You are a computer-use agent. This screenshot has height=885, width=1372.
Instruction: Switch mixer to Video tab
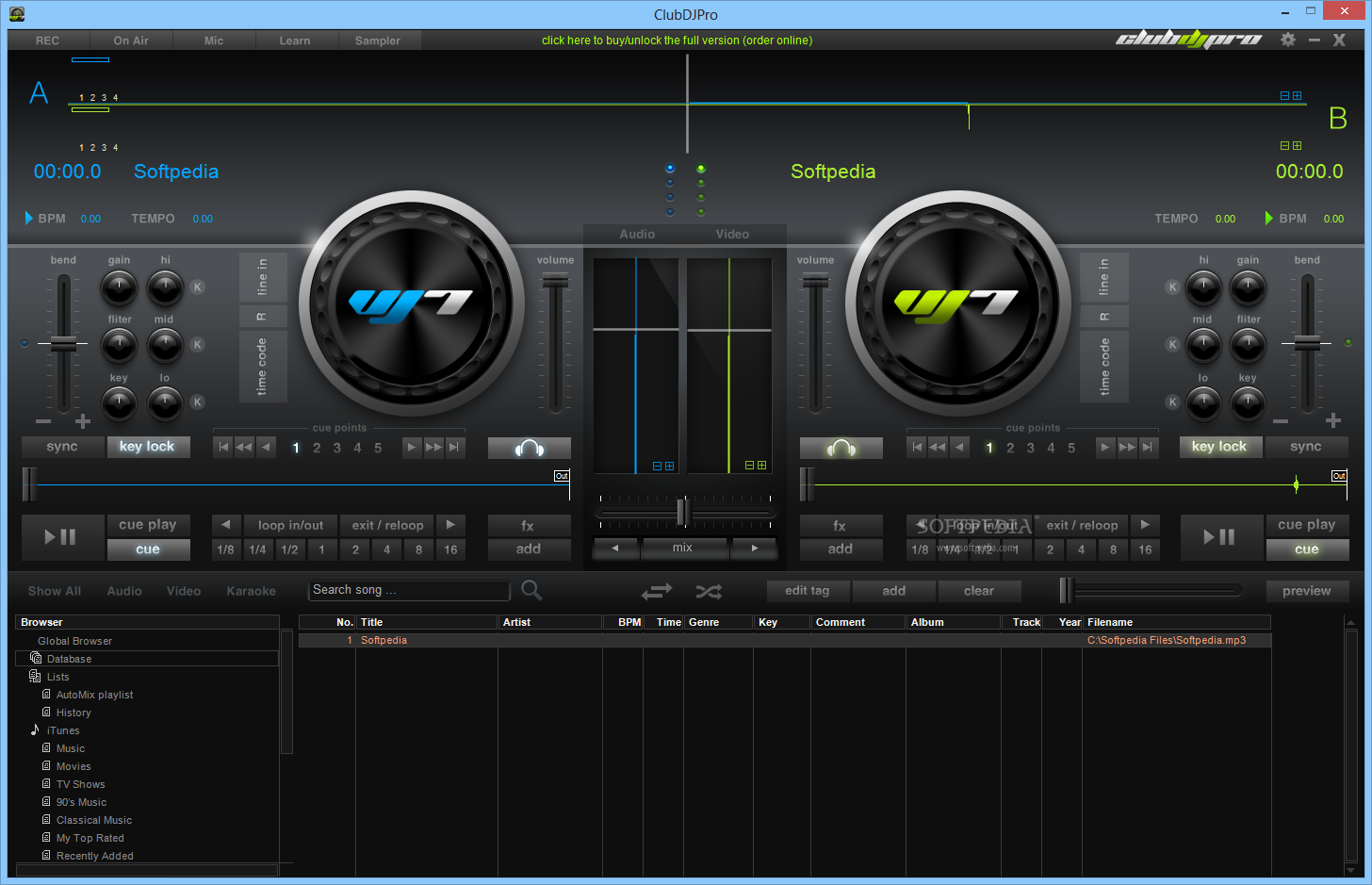pos(732,234)
